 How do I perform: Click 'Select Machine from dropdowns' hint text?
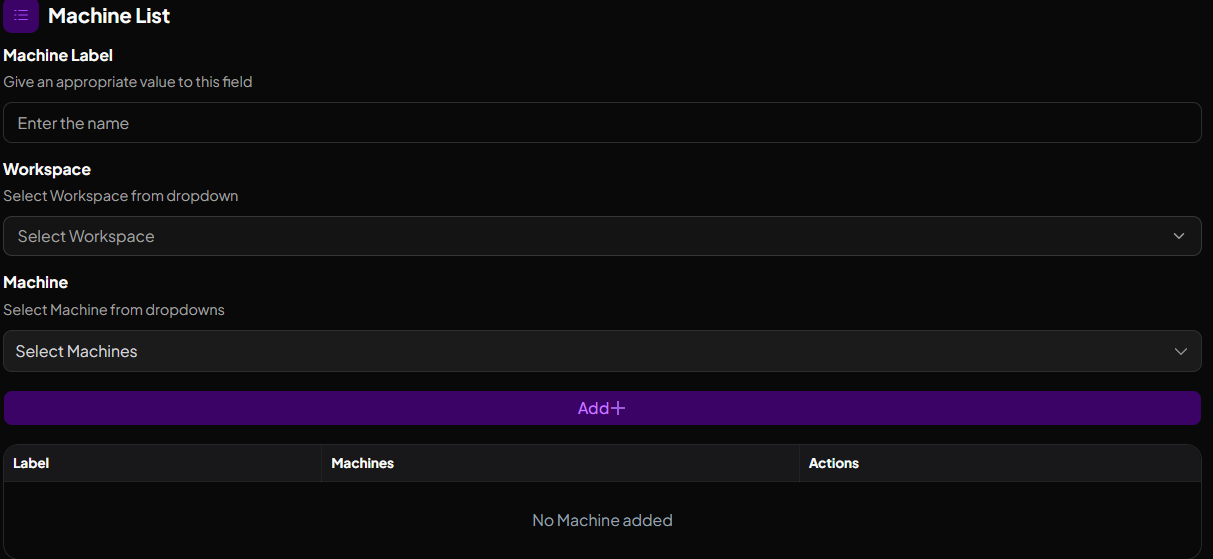tap(114, 310)
